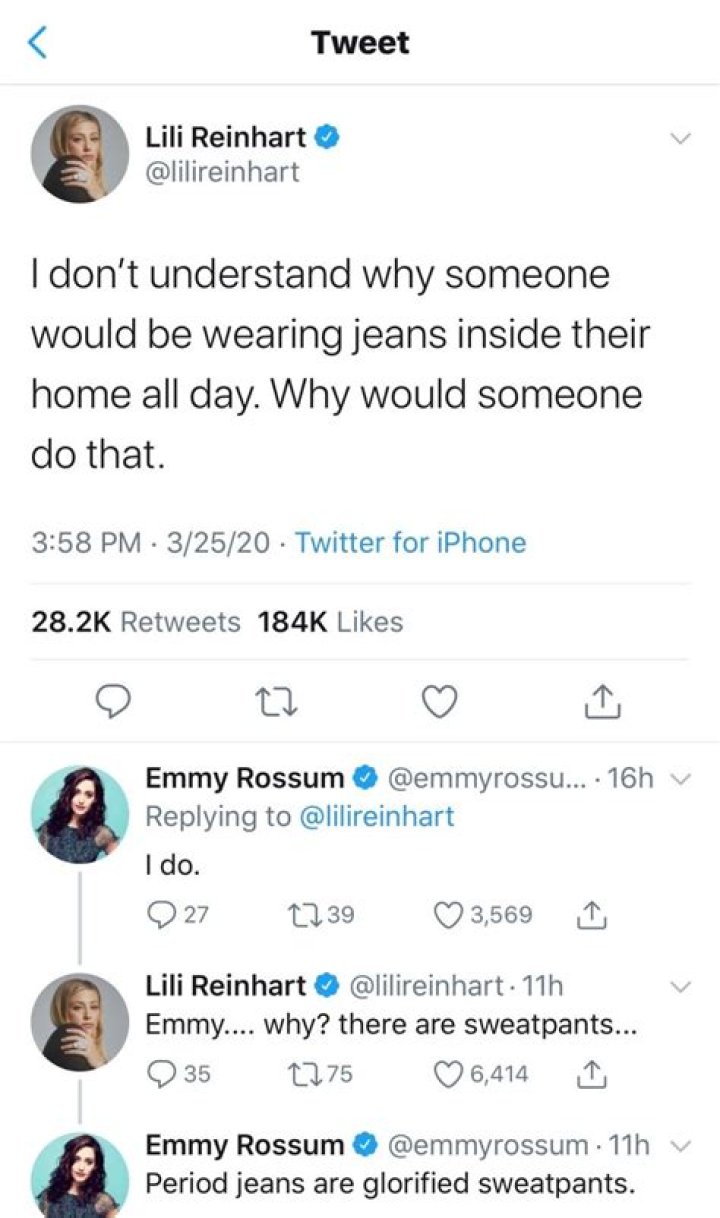Open the reply composer on Lili's tweet

[x=113, y=702]
